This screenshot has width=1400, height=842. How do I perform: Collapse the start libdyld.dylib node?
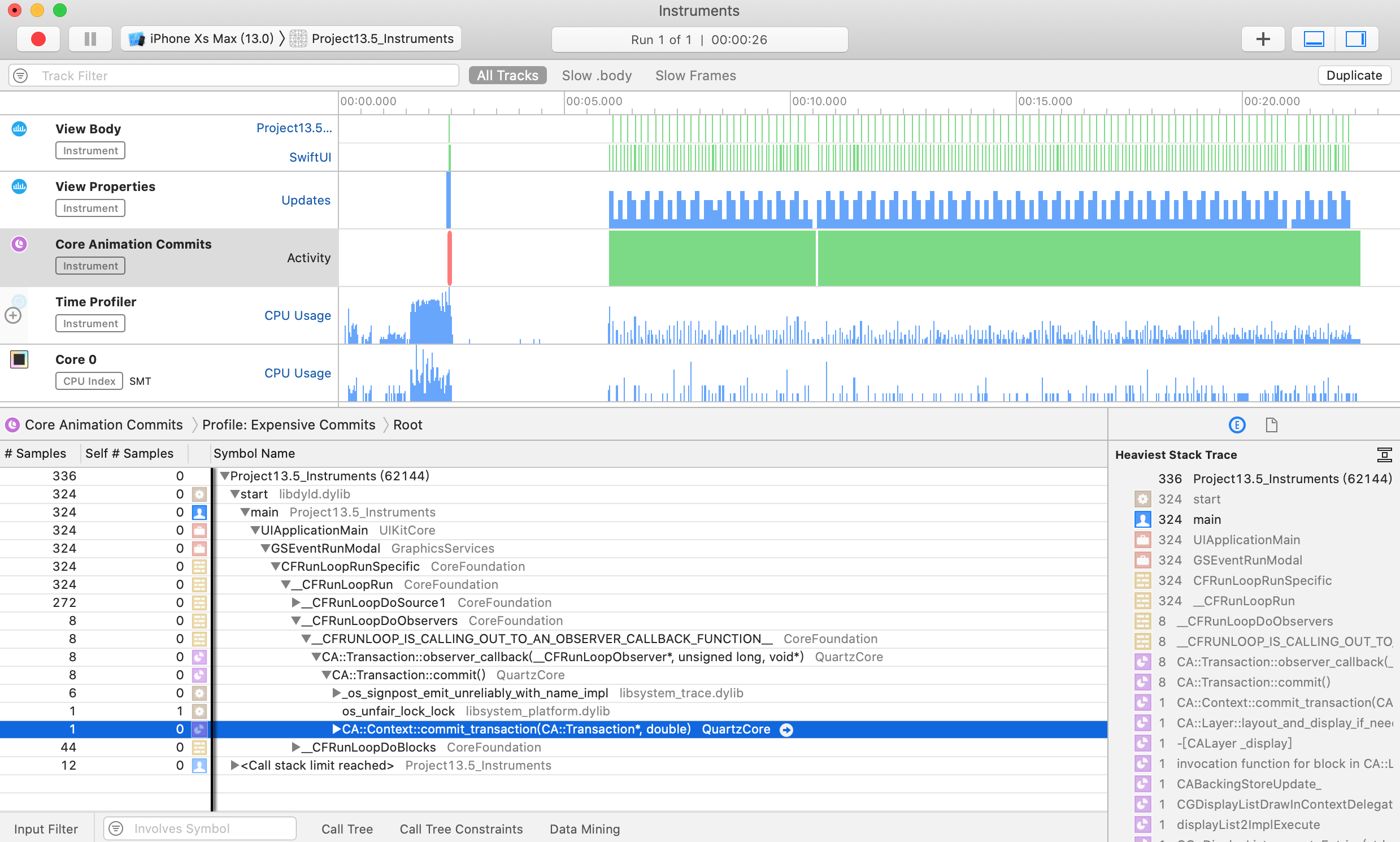[235, 494]
